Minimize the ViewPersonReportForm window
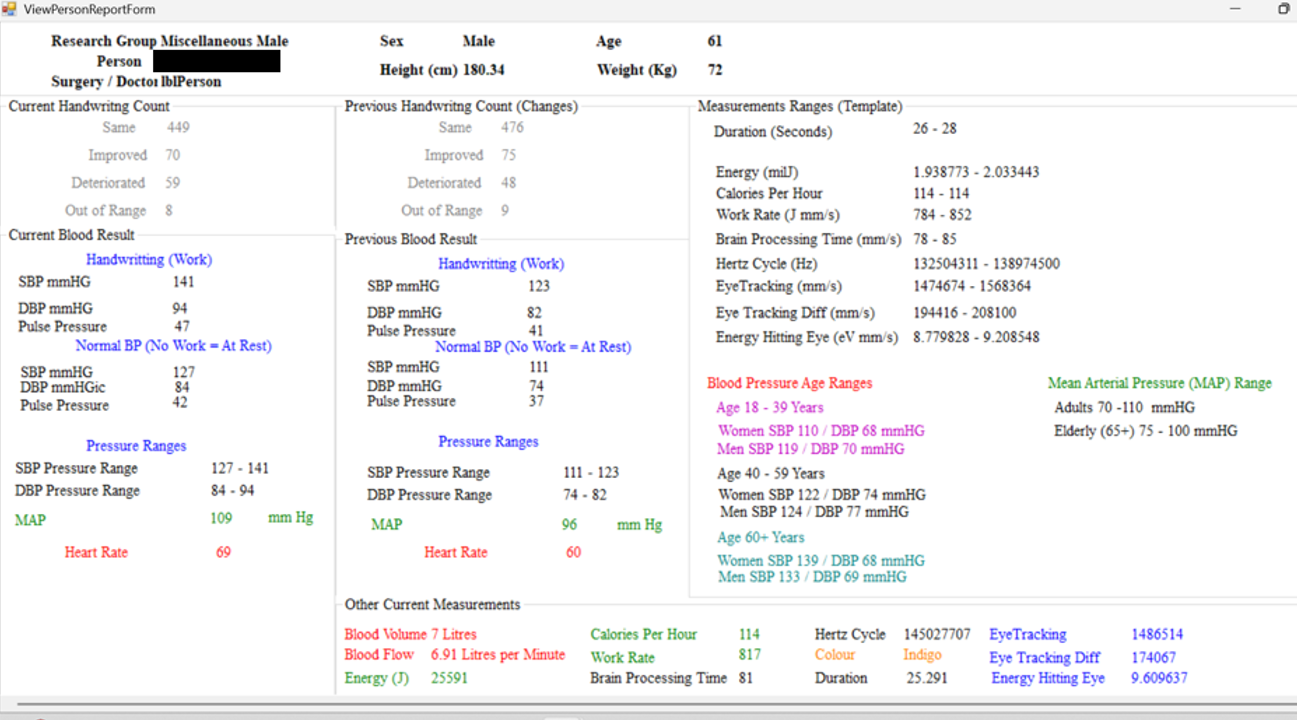This screenshot has width=1297, height=720. 1237,8
